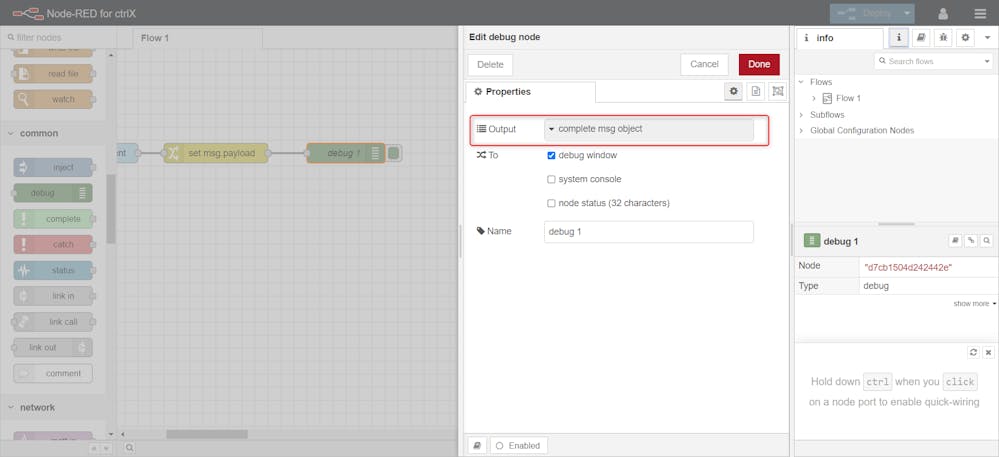Click the refresh tip icon

point(973,352)
